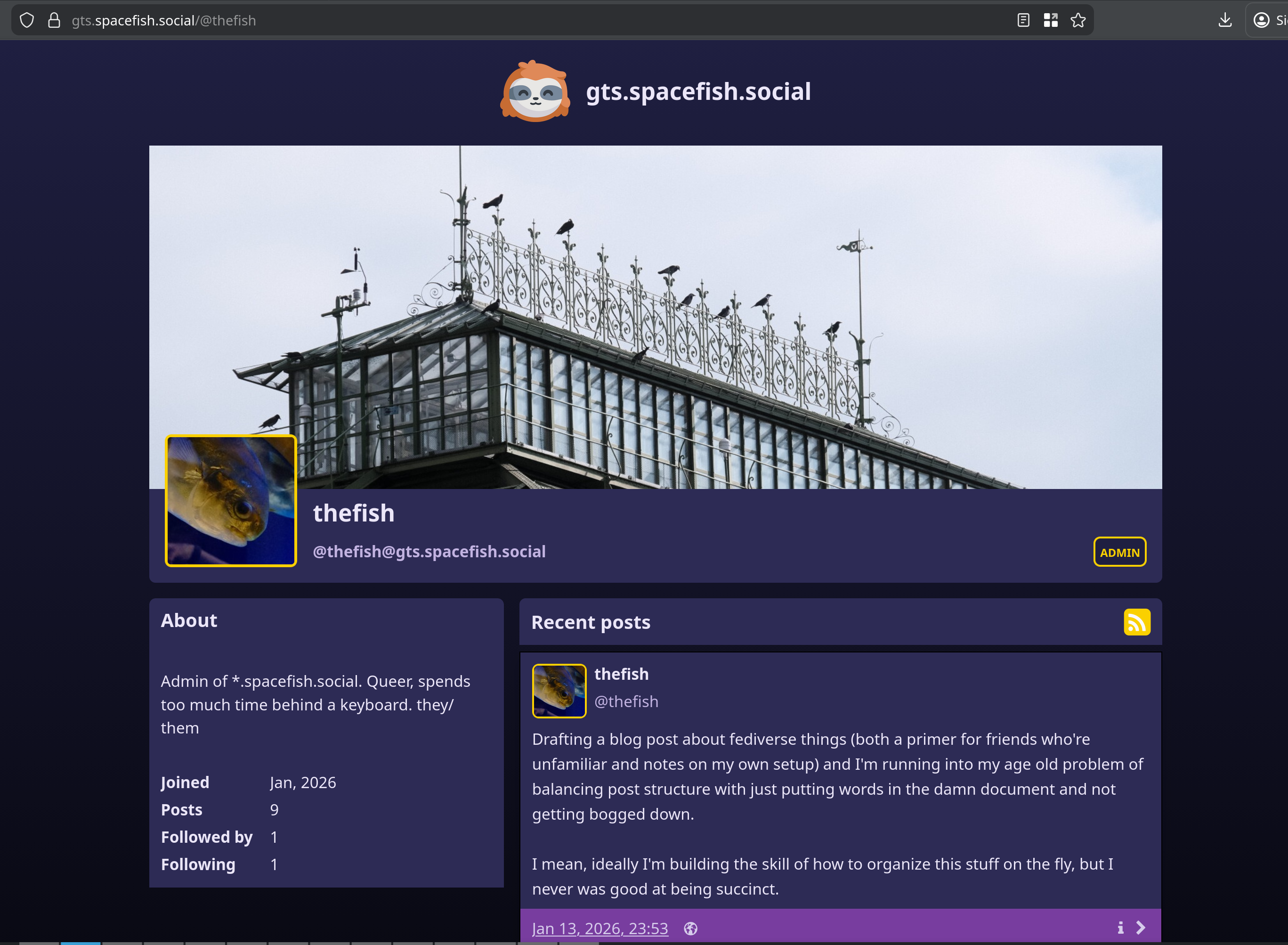Click the fish profile avatar

[231, 501]
